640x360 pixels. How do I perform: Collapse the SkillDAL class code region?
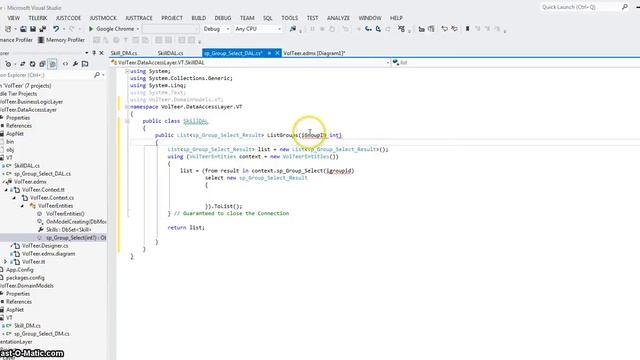click(x=127, y=121)
